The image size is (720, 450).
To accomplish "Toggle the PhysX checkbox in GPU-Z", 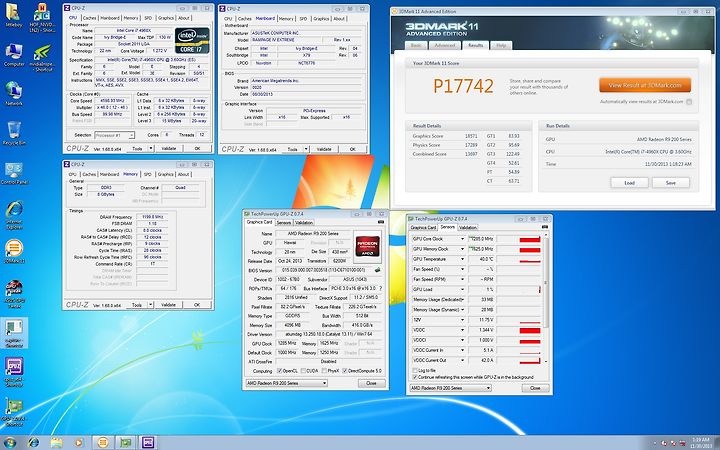I will pos(325,371).
